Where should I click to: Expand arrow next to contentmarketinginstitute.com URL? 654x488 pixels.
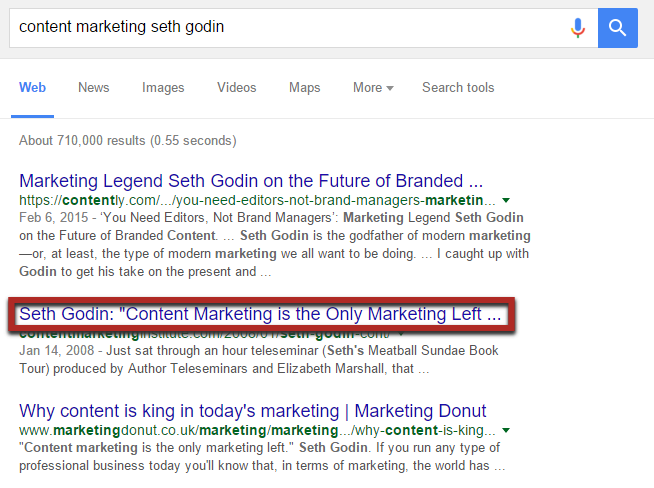pyautogui.click(x=401, y=333)
